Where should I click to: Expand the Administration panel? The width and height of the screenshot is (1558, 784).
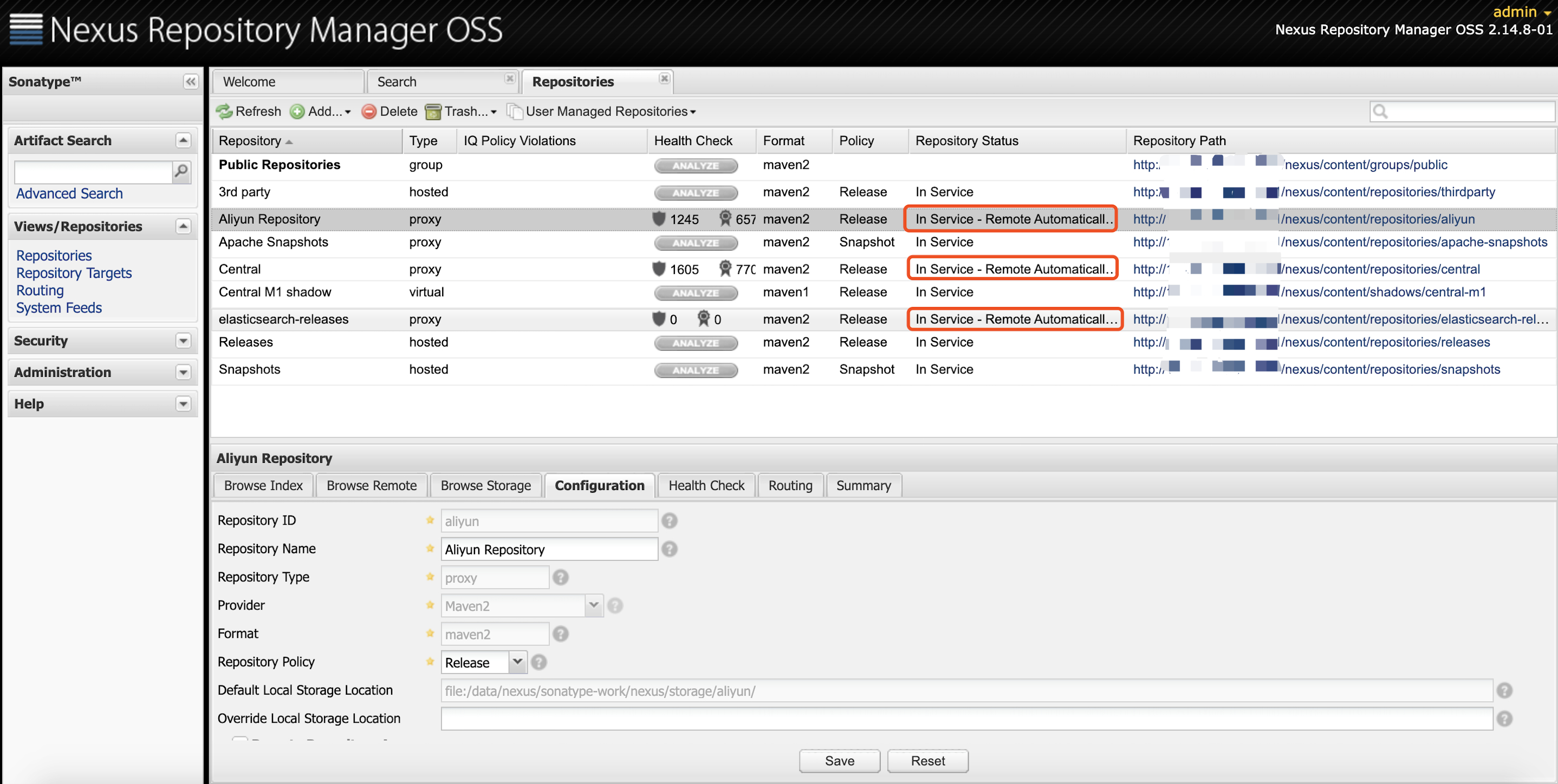183,373
